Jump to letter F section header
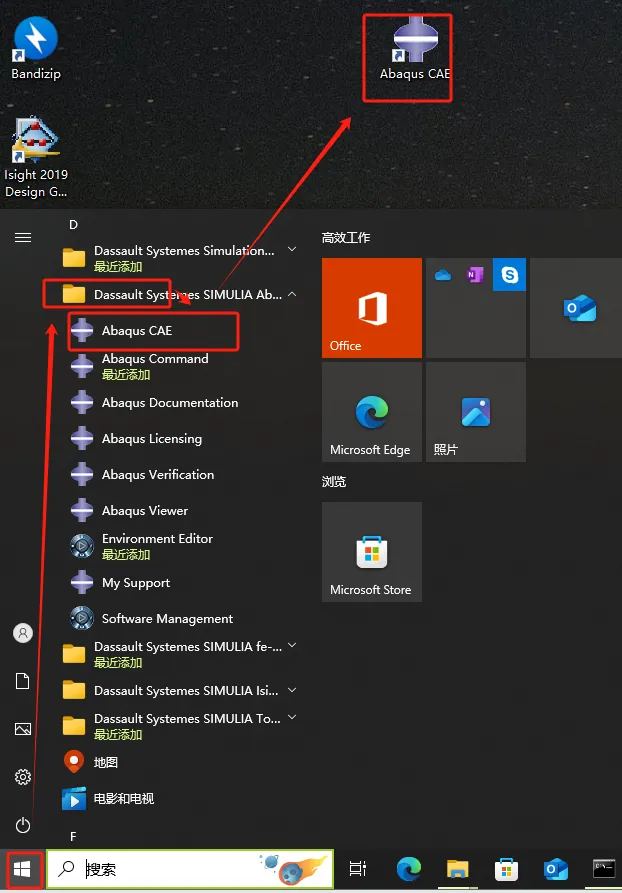622x893 pixels. point(73,837)
